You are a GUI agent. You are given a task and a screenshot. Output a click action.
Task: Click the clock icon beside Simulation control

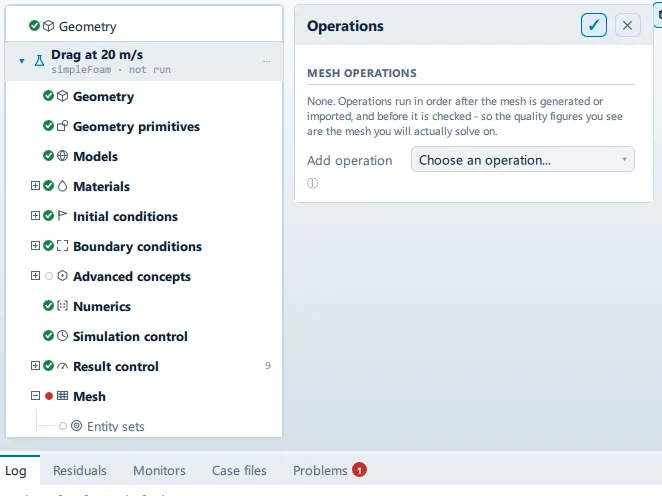pyautogui.click(x=62, y=336)
